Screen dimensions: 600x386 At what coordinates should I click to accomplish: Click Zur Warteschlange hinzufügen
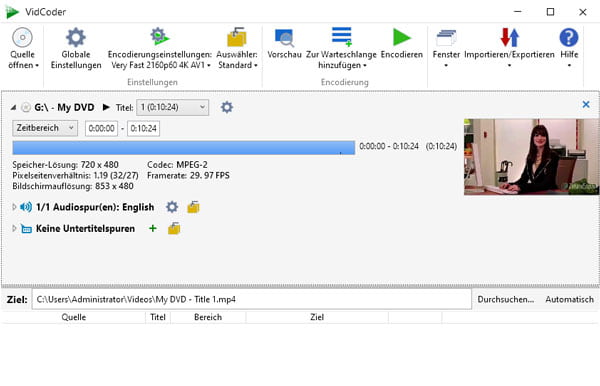[x=341, y=49]
